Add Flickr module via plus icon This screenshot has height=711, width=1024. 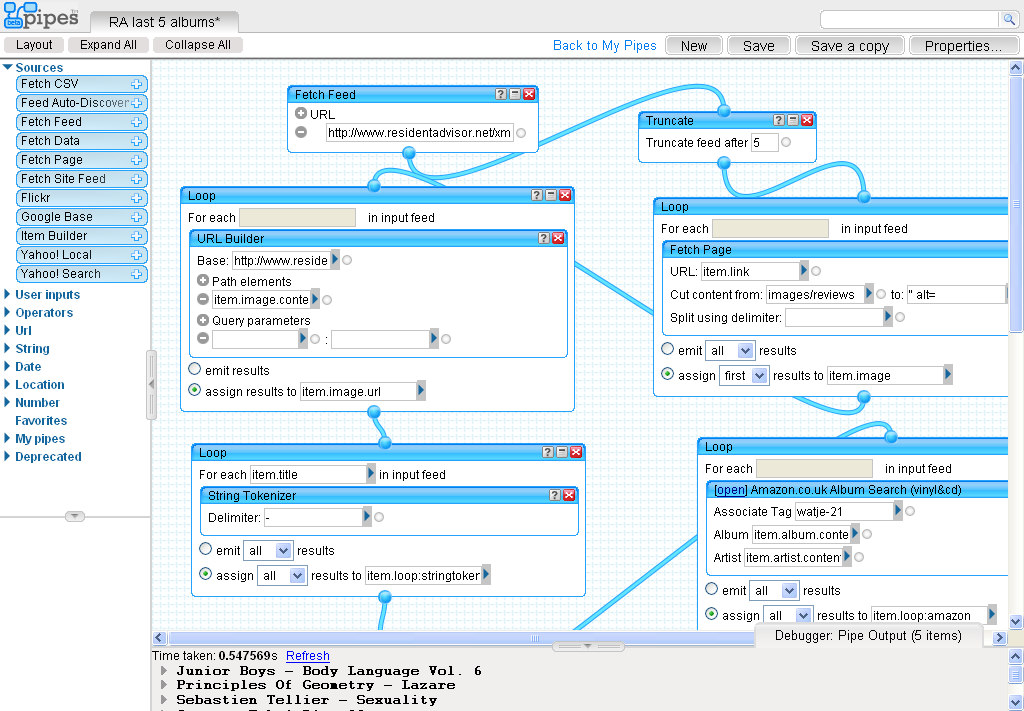(x=136, y=198)
